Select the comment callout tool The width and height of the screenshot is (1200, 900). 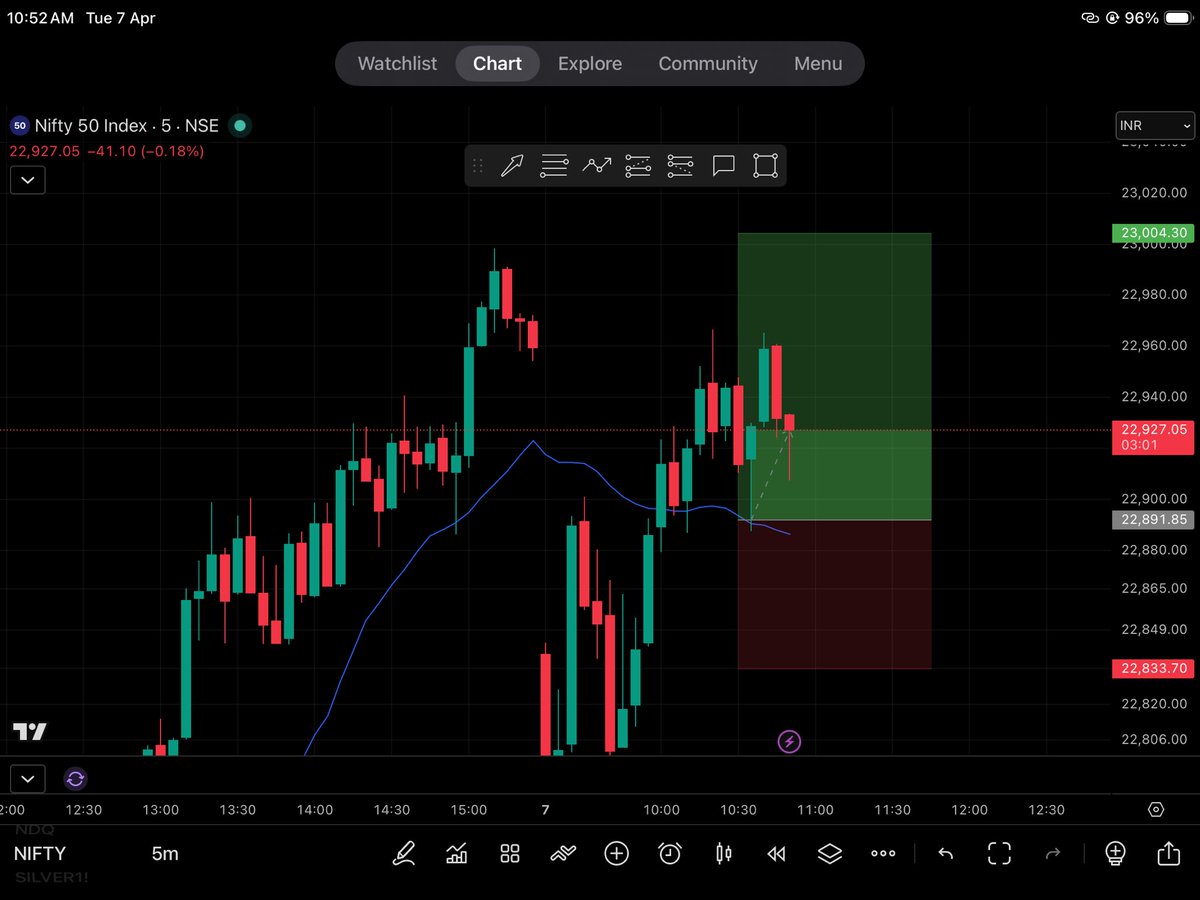[723, 166]
